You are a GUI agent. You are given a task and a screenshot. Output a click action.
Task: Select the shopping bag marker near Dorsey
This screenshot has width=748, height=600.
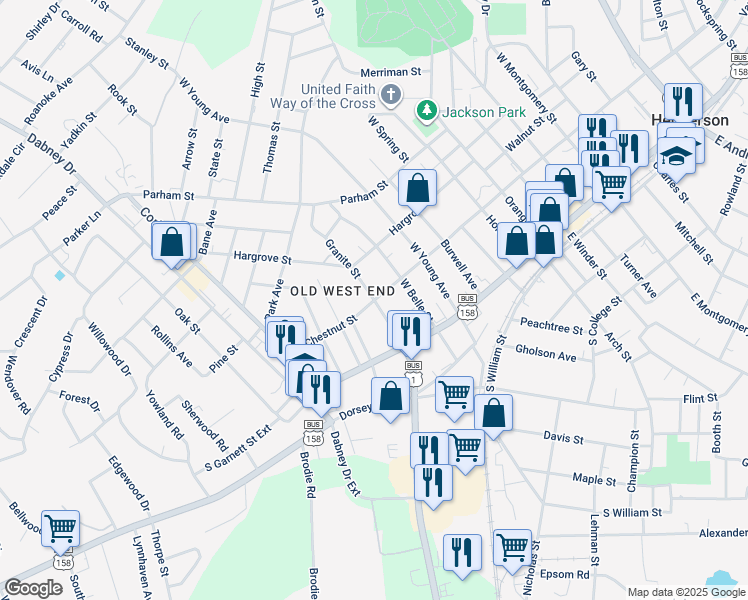click(x=390, y=397)
